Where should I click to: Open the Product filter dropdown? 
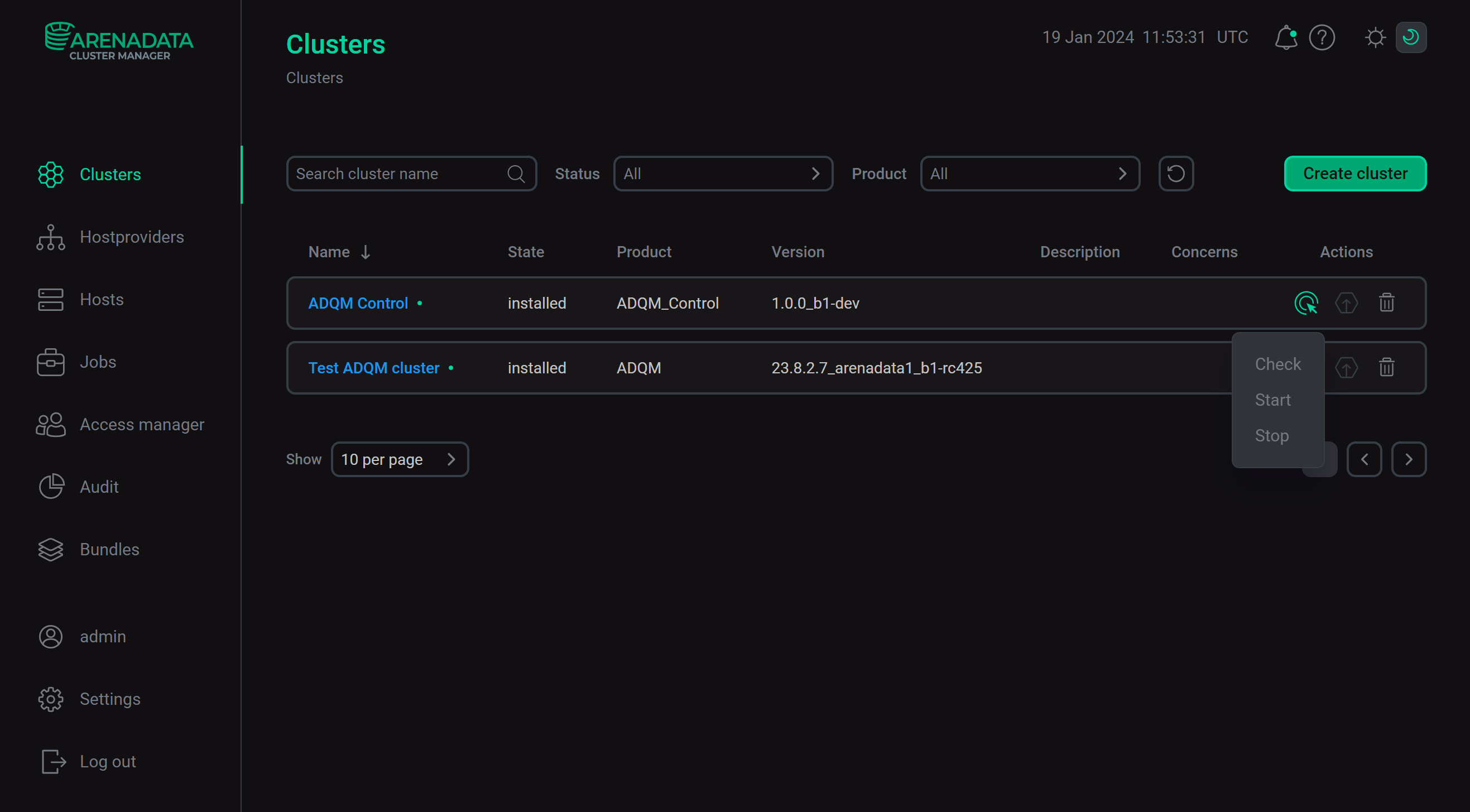pos(1030,174)
